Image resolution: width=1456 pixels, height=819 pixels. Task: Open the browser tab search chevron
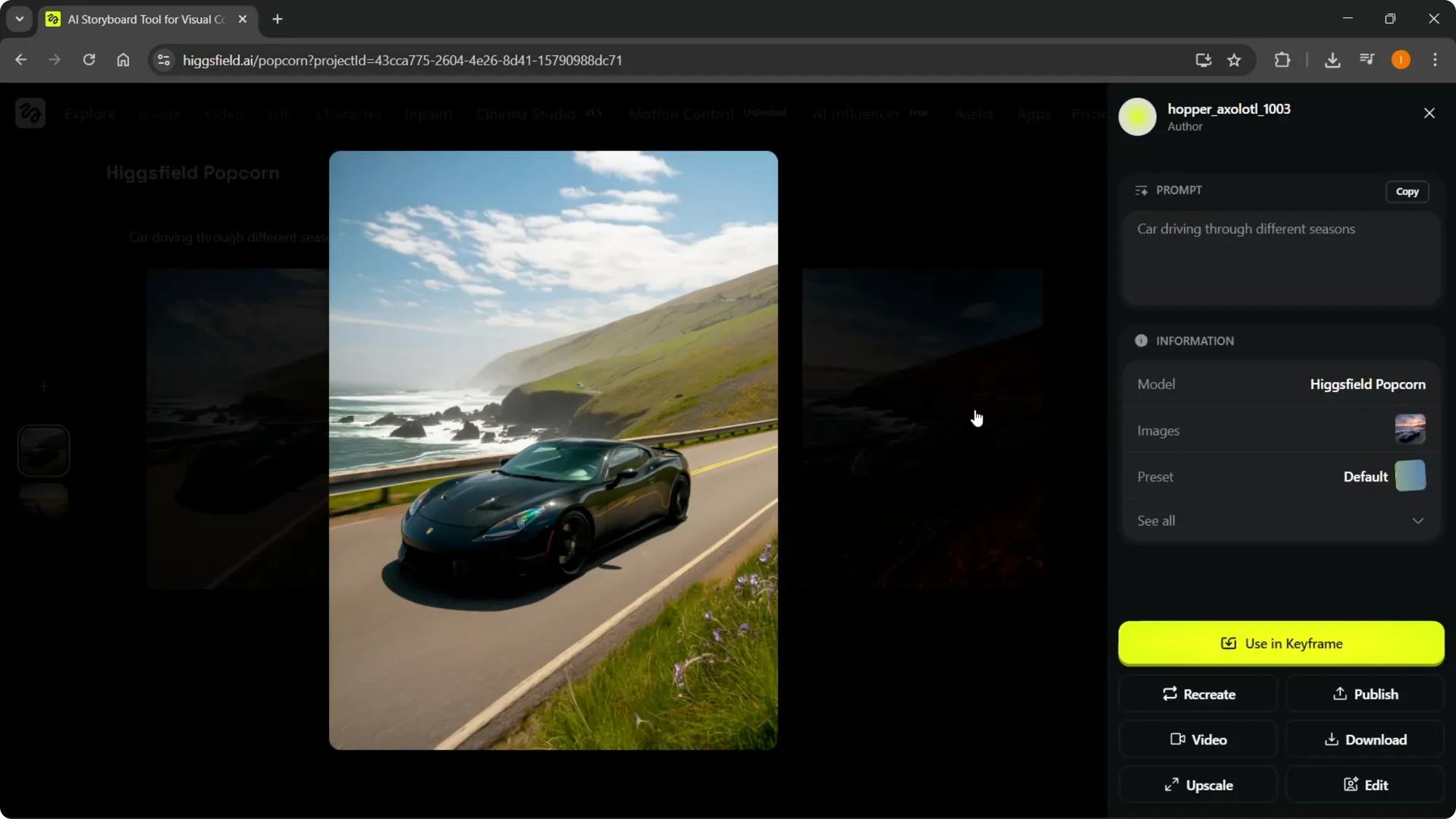[x=19, y=19]
